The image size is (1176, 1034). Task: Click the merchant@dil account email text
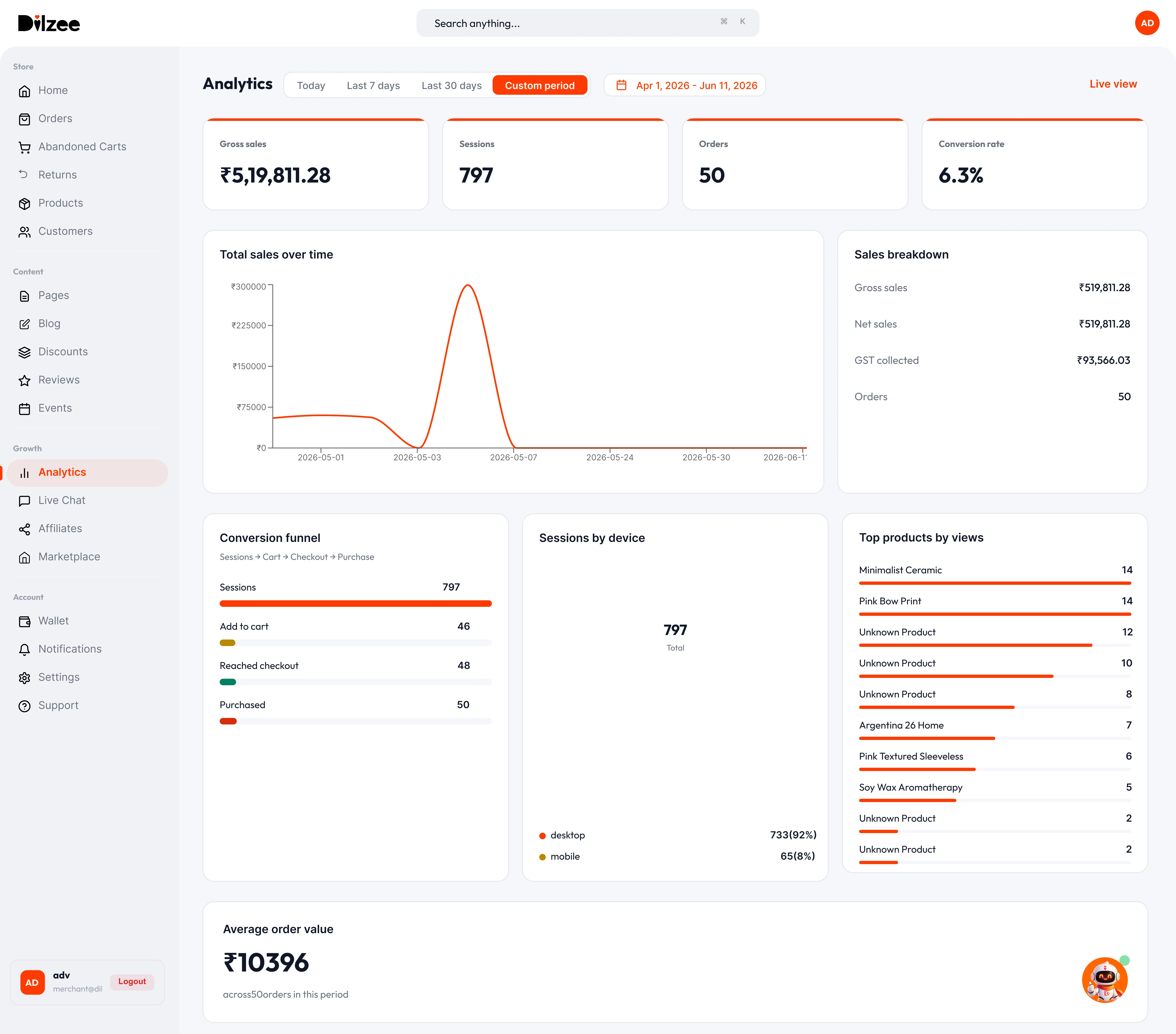click(x=78, y=989)
